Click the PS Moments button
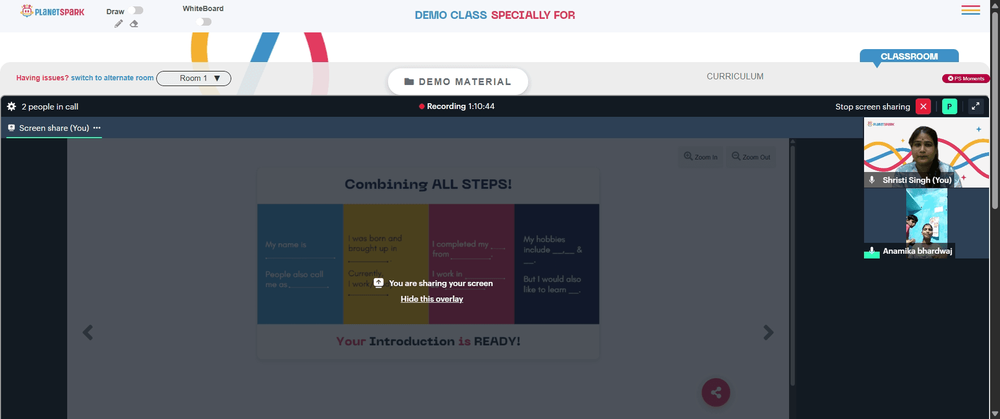Viewport: 1000px width, 419px height. pyautogui.click(x=966, y=78)
